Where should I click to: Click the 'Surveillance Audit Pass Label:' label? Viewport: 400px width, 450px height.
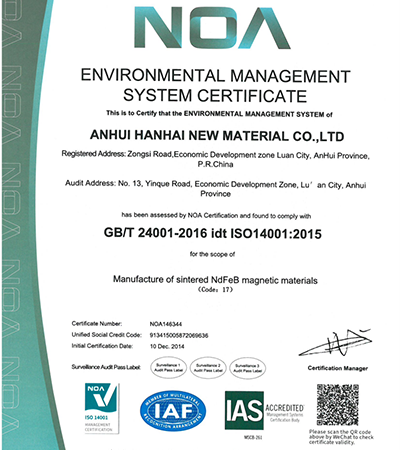(106, 367)
